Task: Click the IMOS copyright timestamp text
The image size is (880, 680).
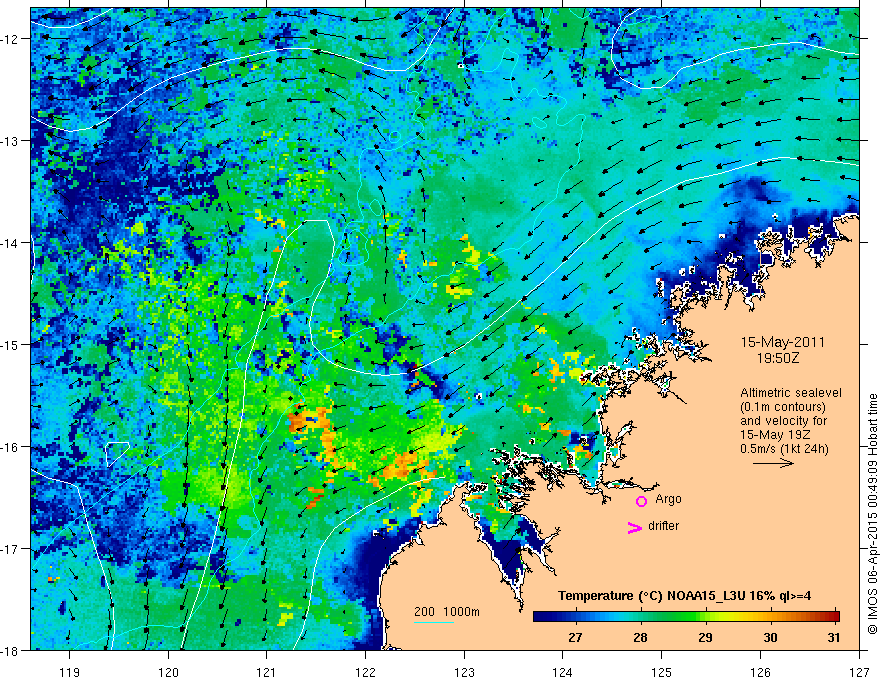Action: 873,515
